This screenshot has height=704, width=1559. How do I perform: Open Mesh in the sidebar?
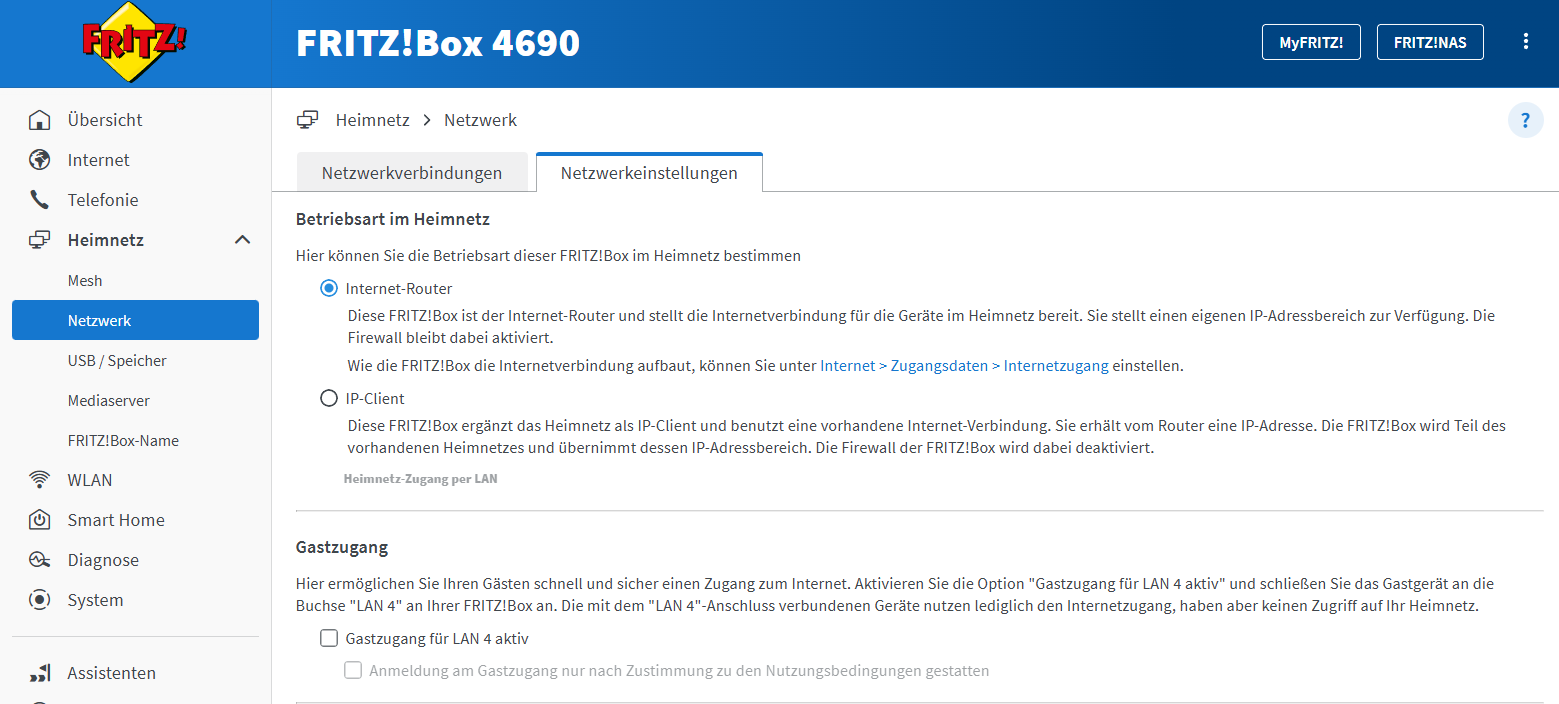(x=85, y=281)
